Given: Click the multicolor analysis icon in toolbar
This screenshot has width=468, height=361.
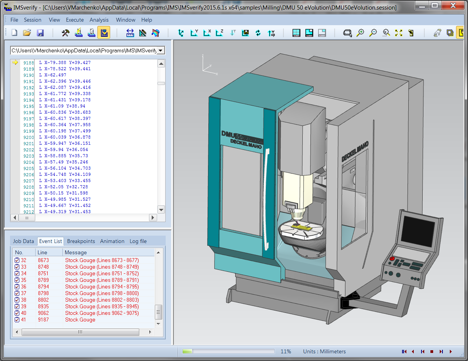Looking at the screenshot, I should [156, 33].
